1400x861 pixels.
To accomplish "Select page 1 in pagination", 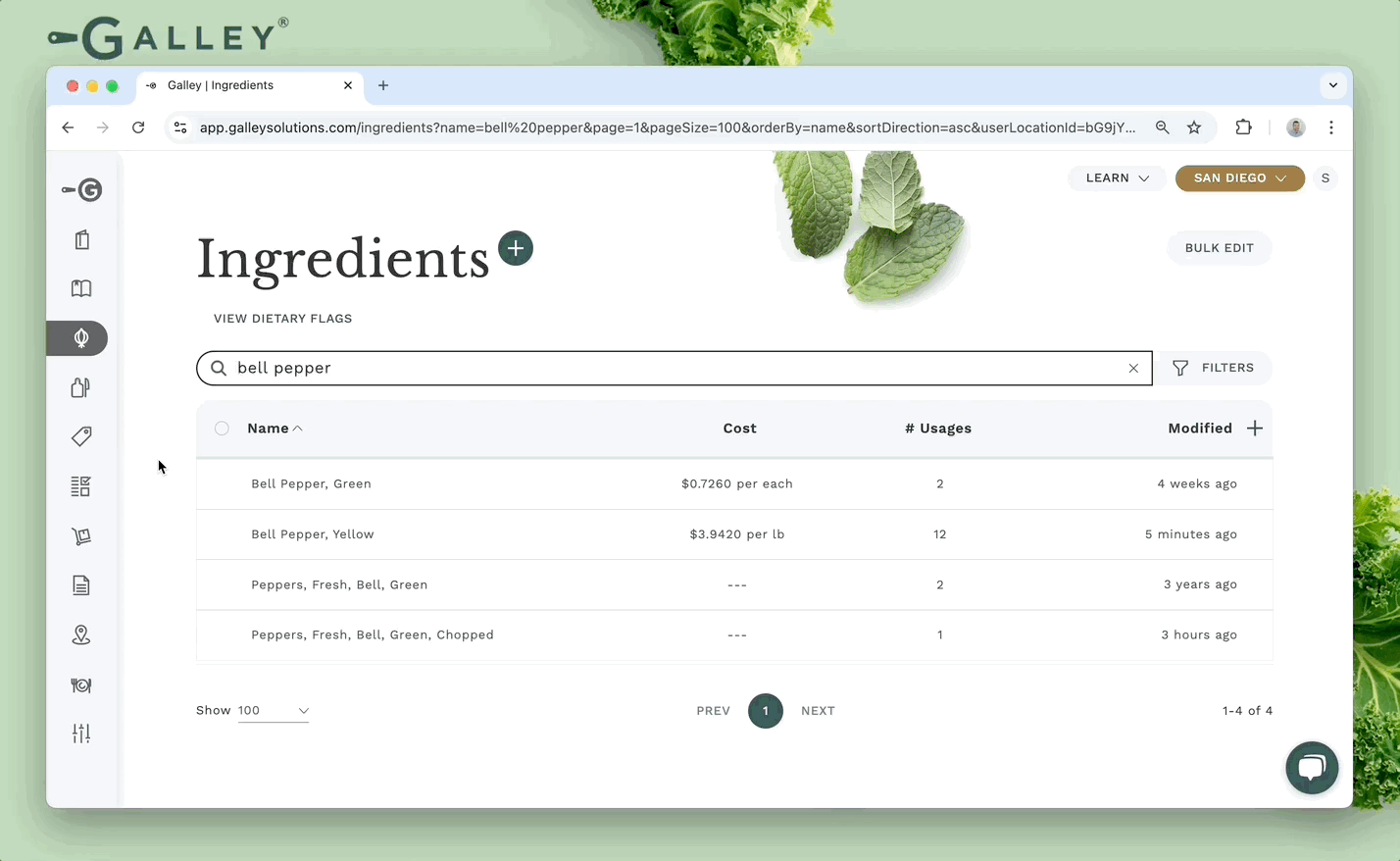I will tap(766, 711).
